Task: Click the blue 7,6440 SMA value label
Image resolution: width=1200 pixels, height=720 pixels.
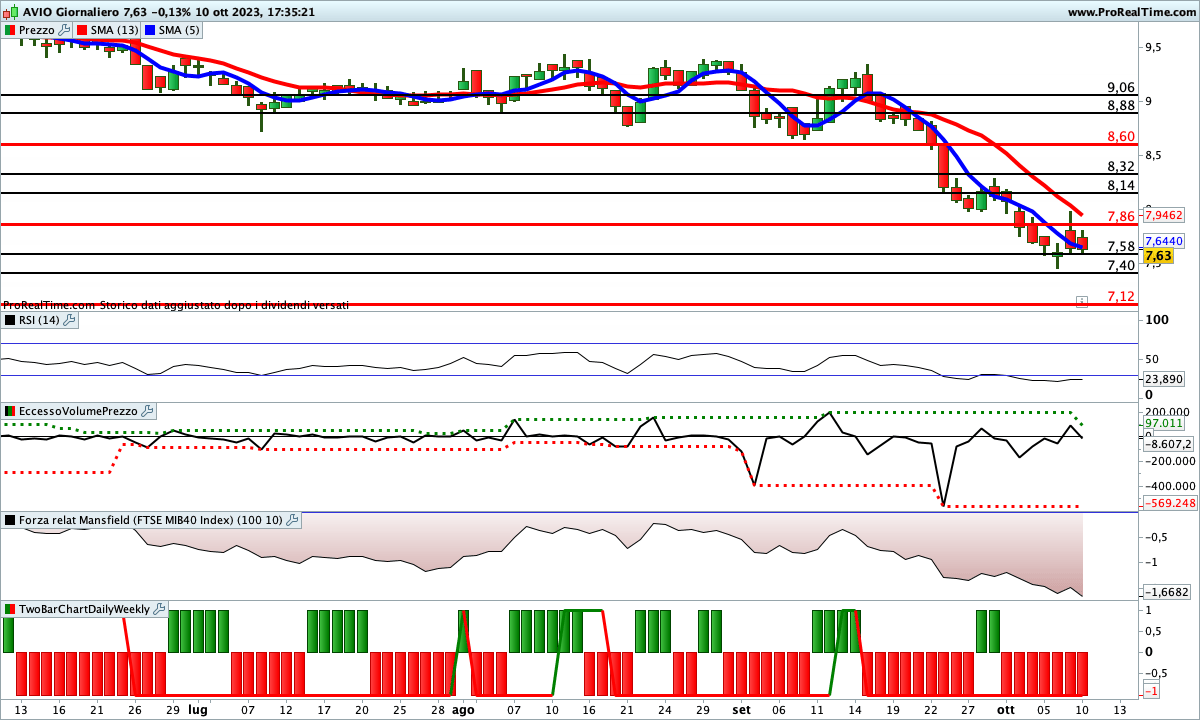Action: (1163, 241)
